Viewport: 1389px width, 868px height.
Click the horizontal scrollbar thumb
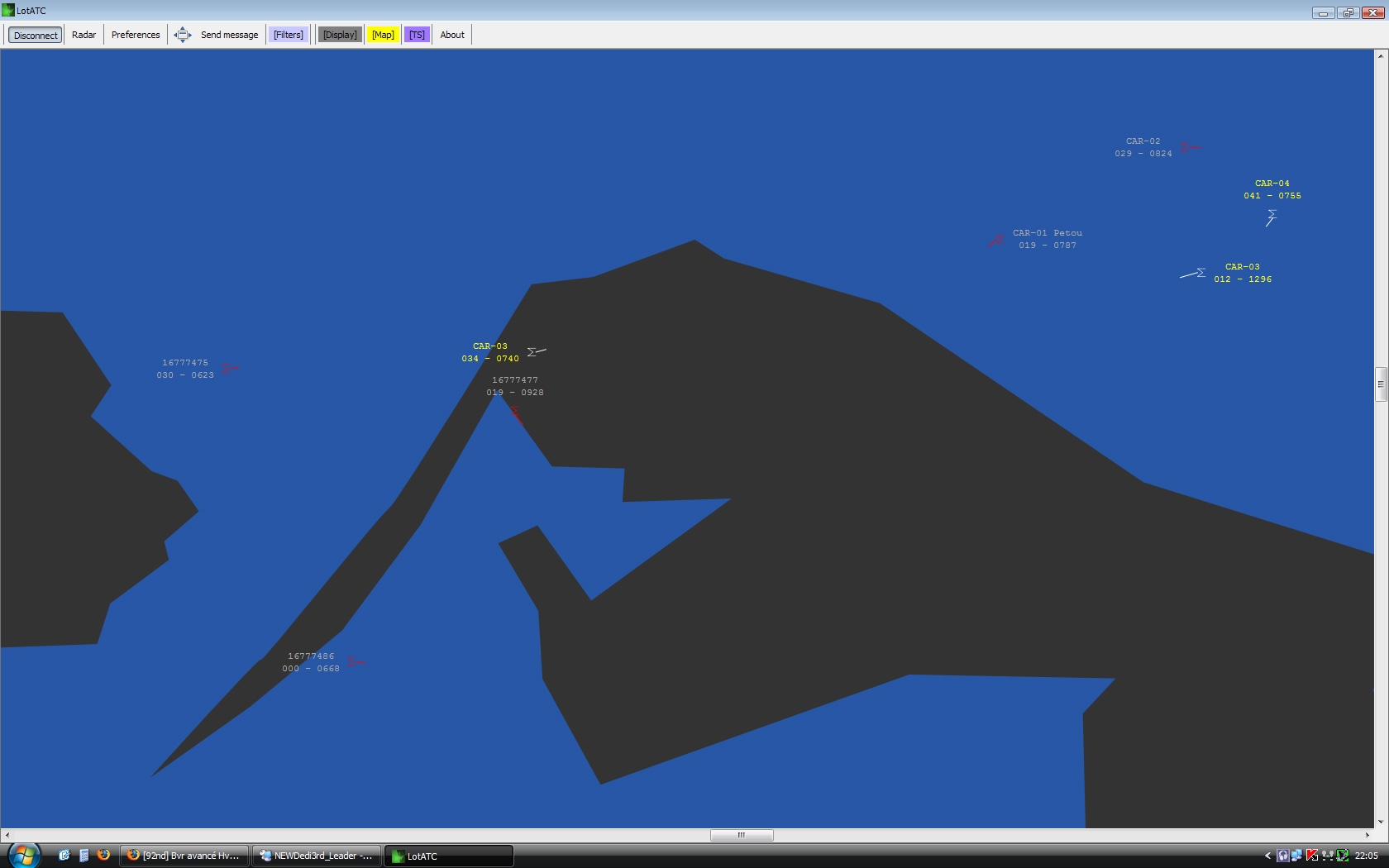click(742, 835)
